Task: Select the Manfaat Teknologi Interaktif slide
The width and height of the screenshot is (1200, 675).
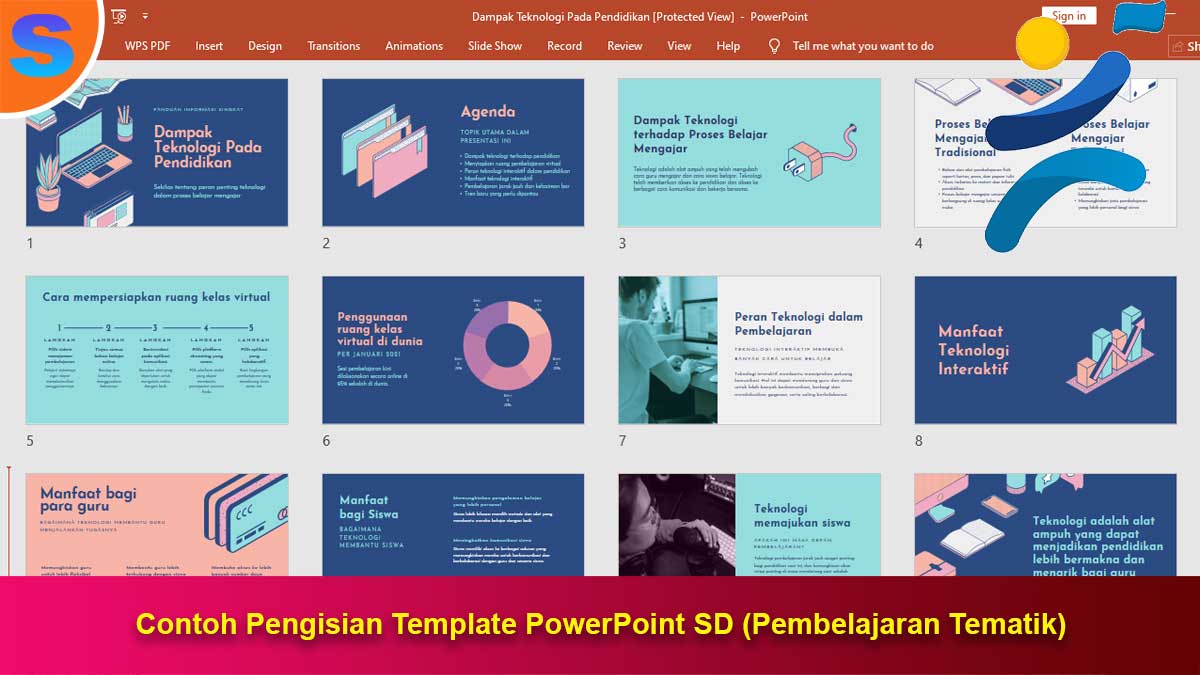Action: 1045,350
